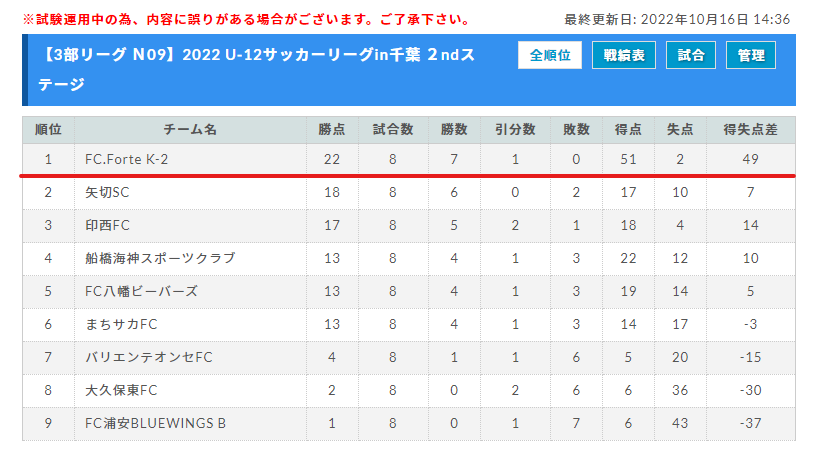The width and height of the screenshot is (813, 460).
Task: Click the 得点 column header
Action: click(628, 130)
